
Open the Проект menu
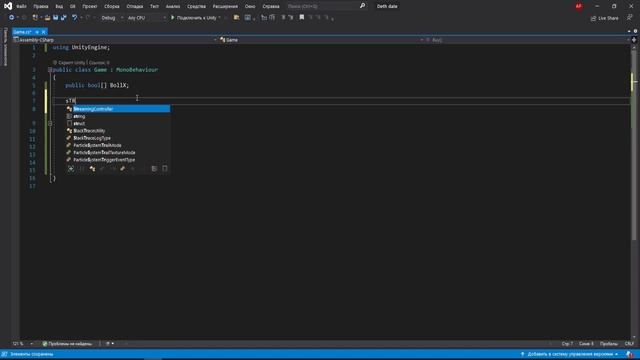point(90,7)
